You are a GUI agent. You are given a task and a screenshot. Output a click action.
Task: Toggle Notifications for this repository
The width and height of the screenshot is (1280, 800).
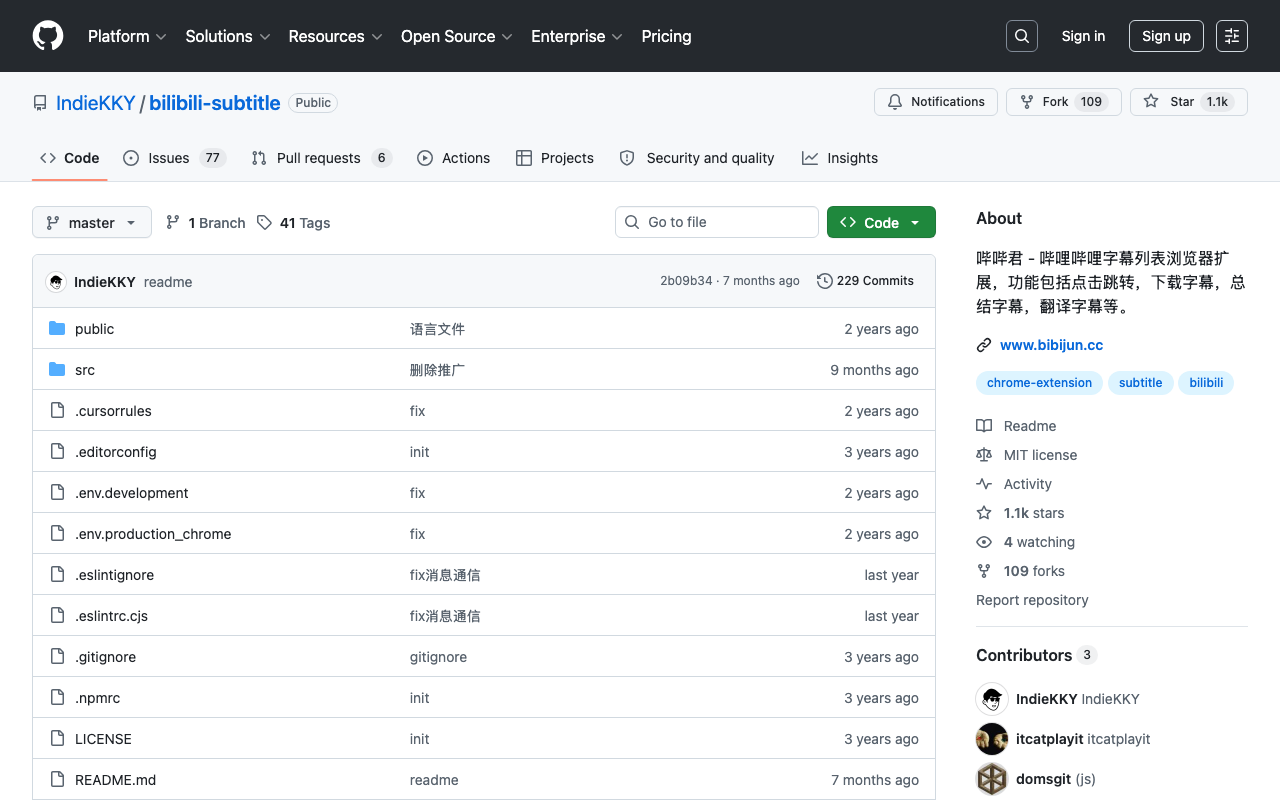coord(936,102)
